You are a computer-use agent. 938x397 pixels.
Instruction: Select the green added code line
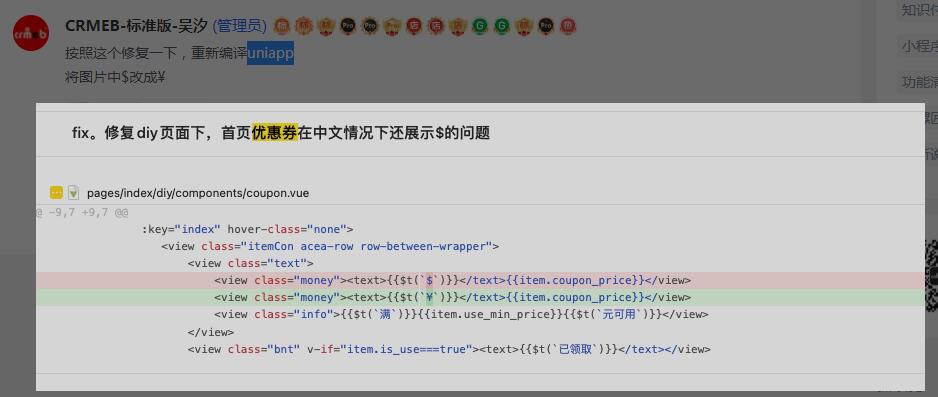click(480, 297)
